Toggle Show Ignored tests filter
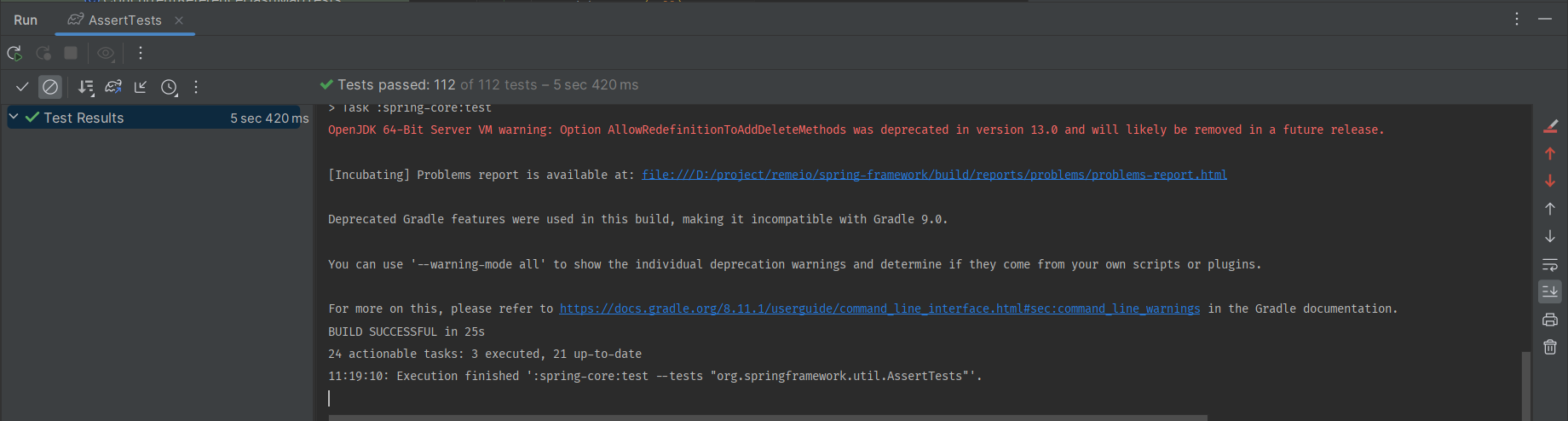Screen dimensions: 1568x421 (x=50, y=87)
